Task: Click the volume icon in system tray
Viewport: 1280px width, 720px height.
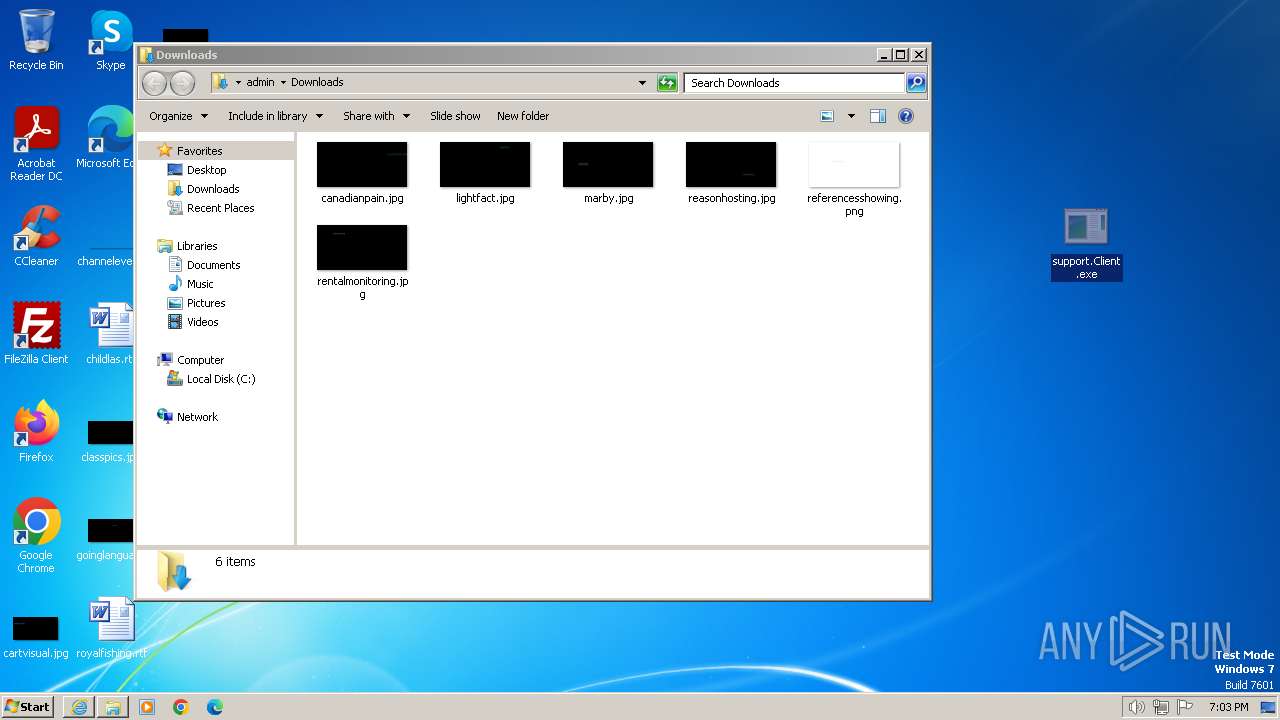Action: tap(1136, 707)
